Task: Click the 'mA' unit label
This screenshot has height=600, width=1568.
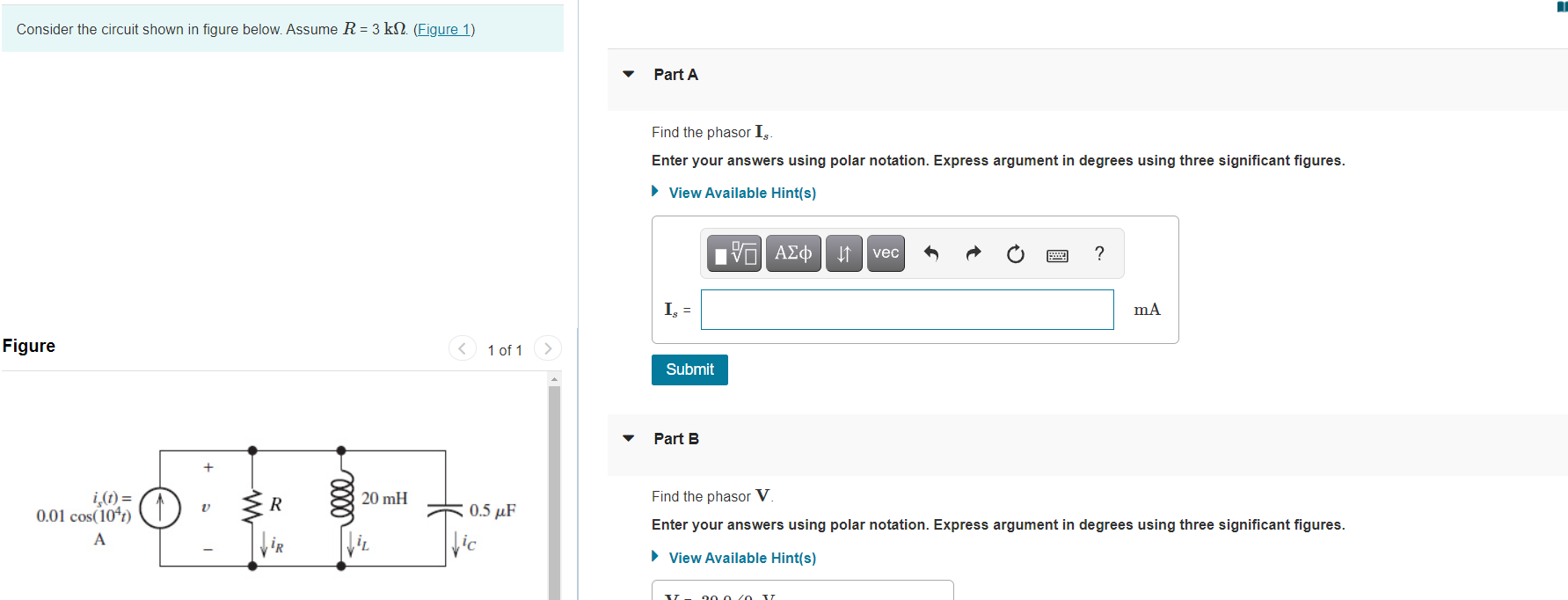Action: [1147, 310]
